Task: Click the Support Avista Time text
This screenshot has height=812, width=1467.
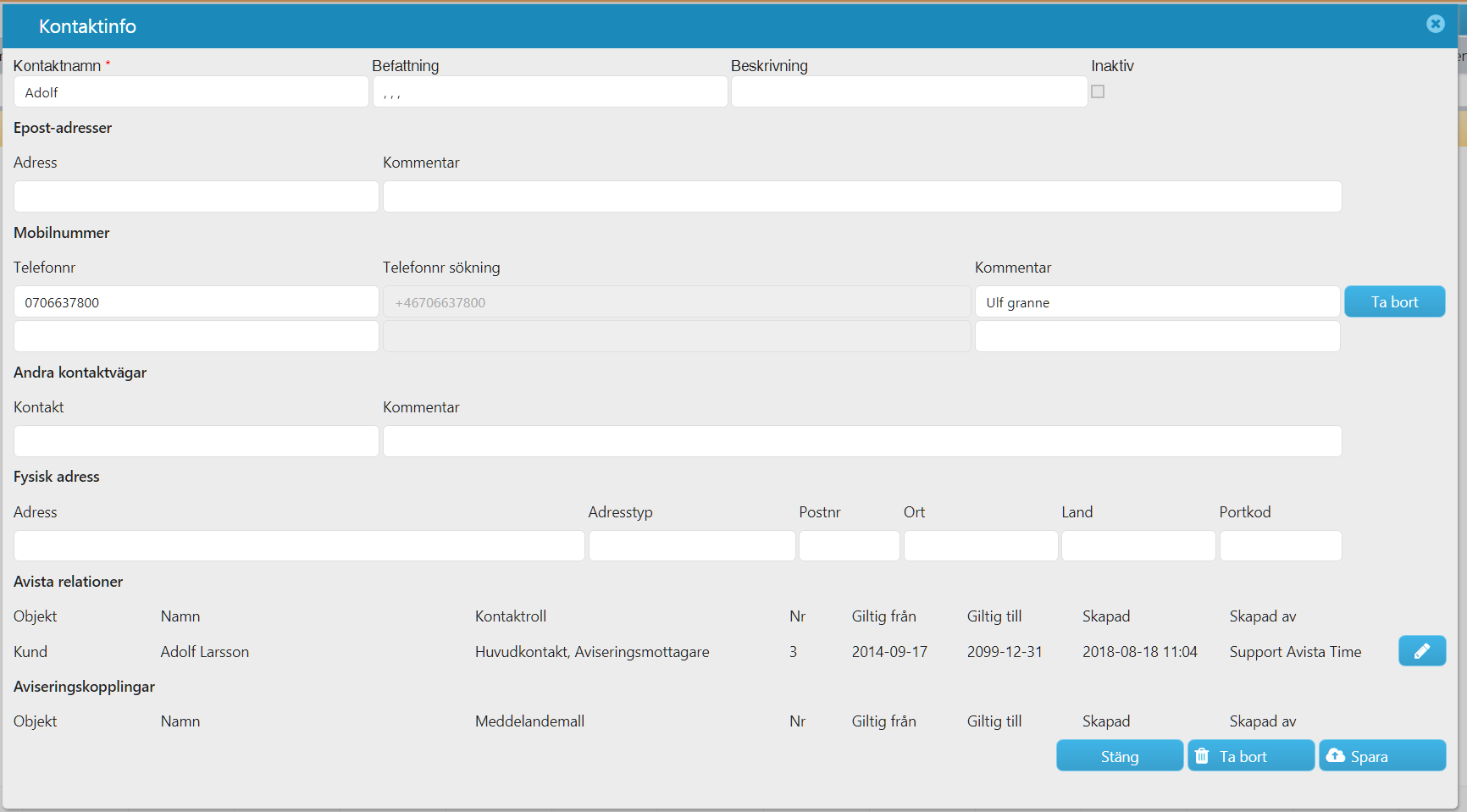Action: [x=1296, y=652]
